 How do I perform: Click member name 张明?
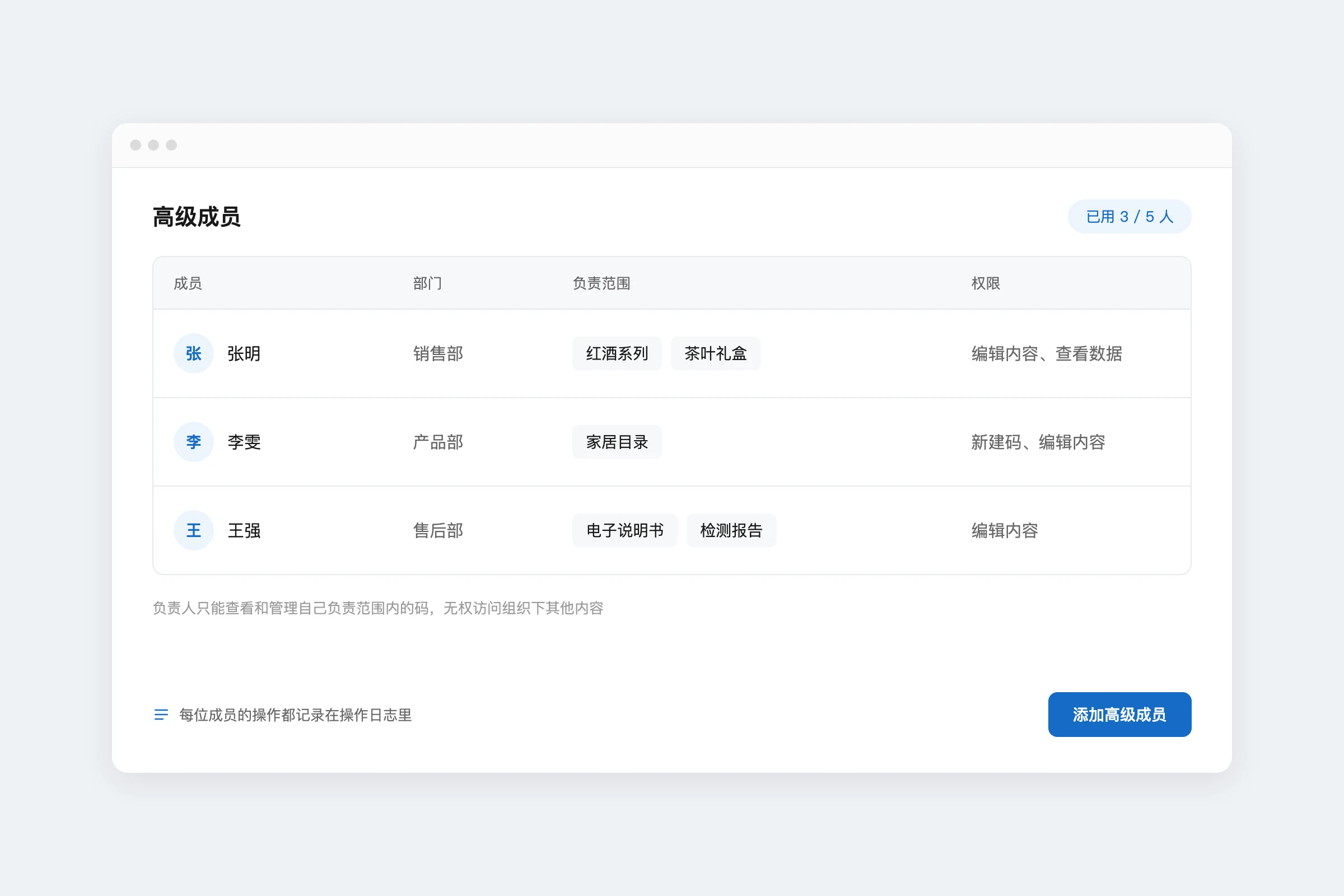point(244,354)
